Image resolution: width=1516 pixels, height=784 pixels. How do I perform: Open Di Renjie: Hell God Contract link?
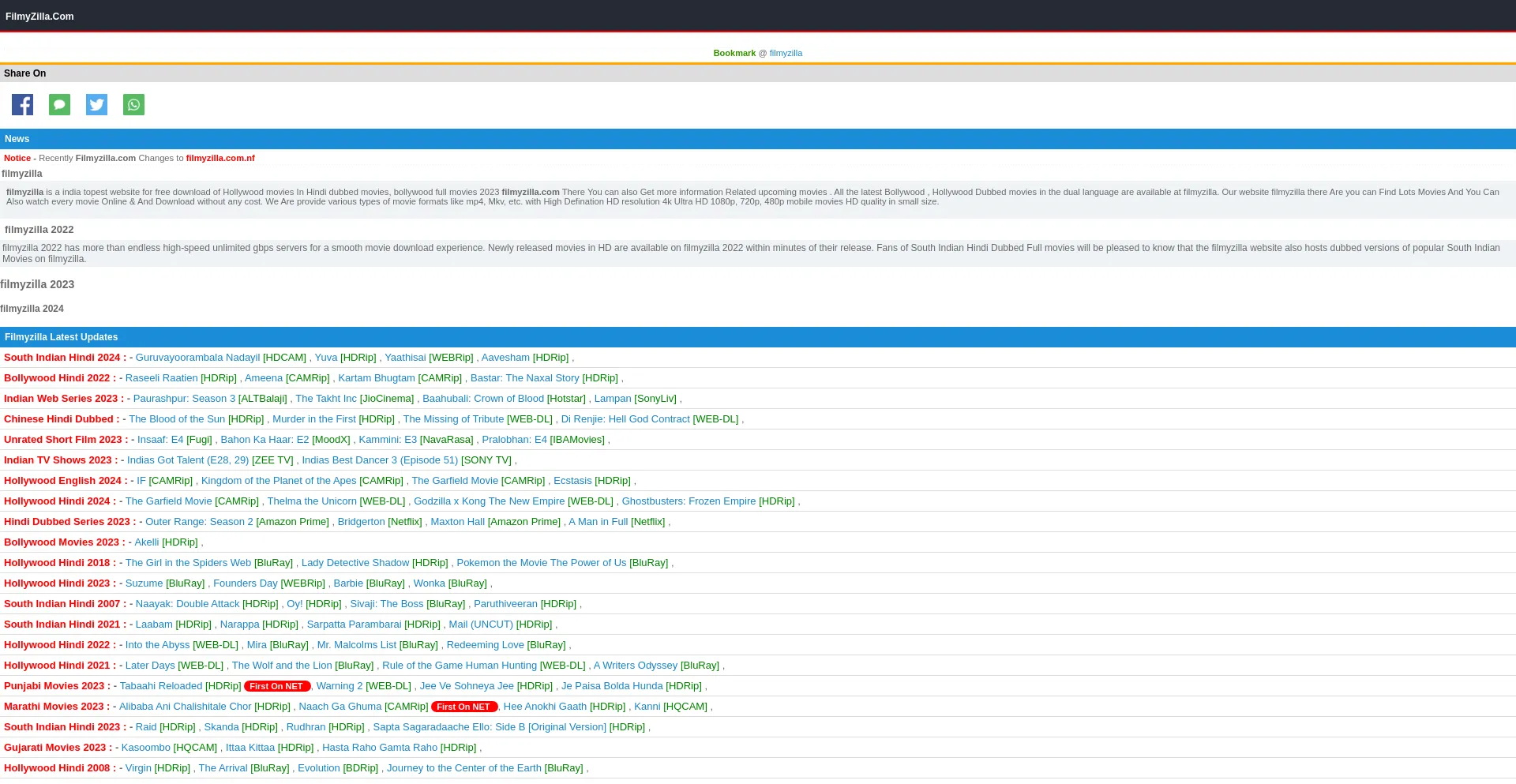click(x=625, y=419)
